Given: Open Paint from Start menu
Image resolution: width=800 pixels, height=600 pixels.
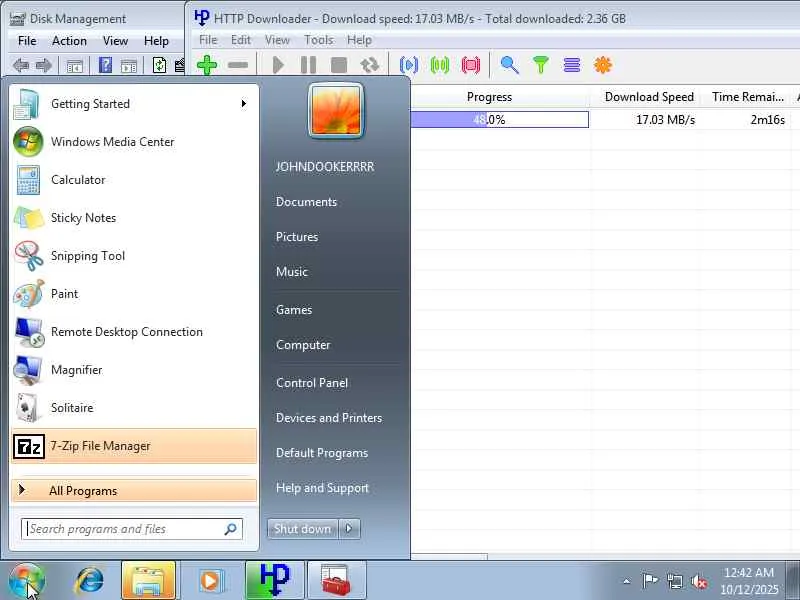Looking at the screenshot, I should [134, 294].
